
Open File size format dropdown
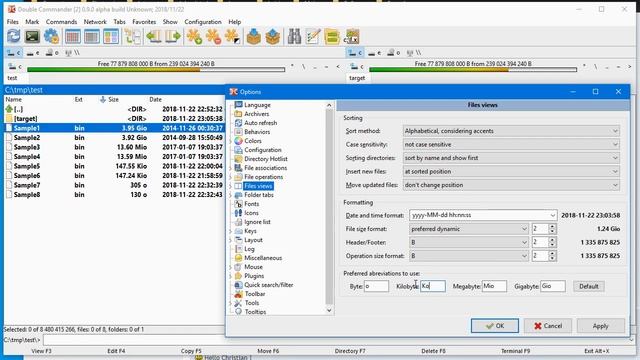pos(469,229)
